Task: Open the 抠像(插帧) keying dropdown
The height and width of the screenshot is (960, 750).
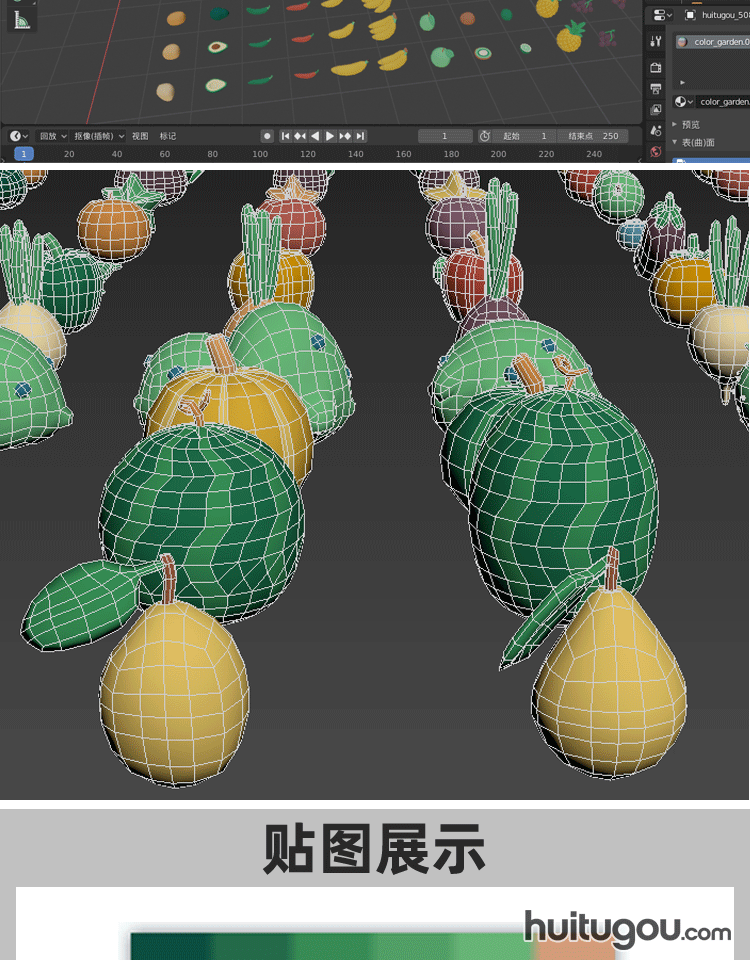Action: click(99, 136)
